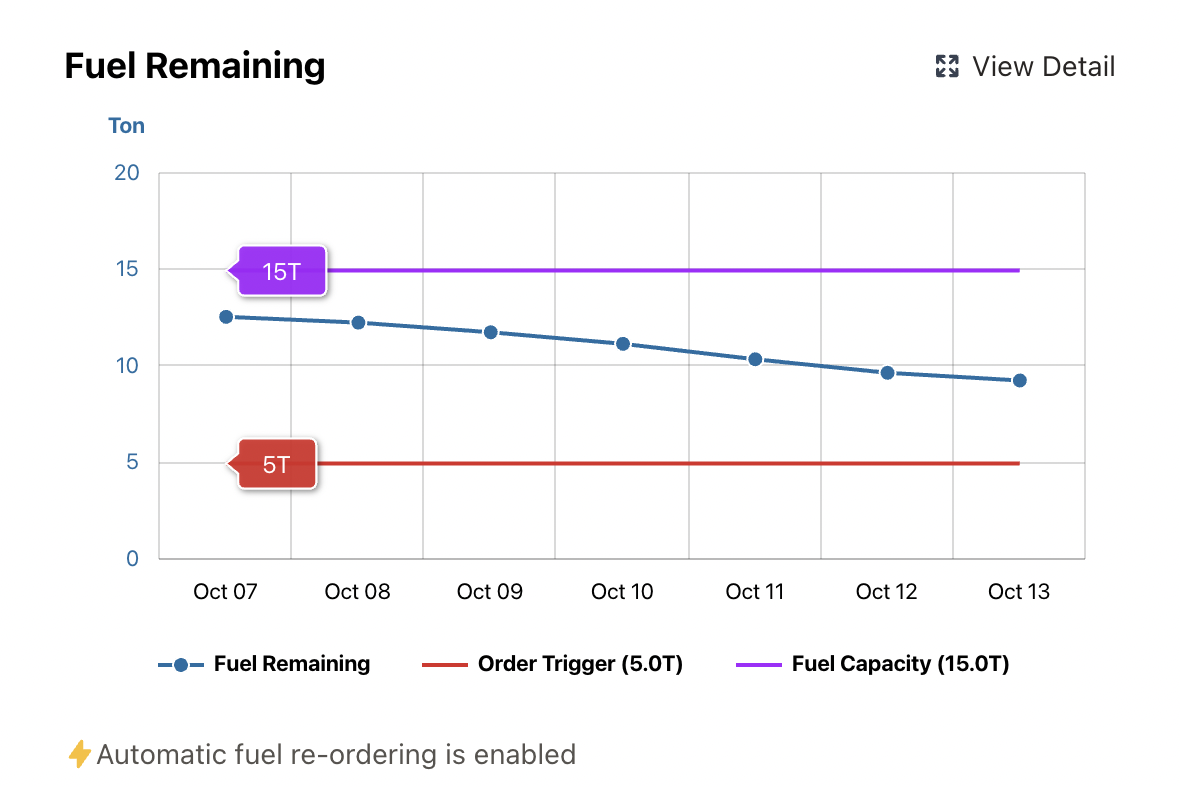Click the purple 15T capacity label

[x=282, y=271]
